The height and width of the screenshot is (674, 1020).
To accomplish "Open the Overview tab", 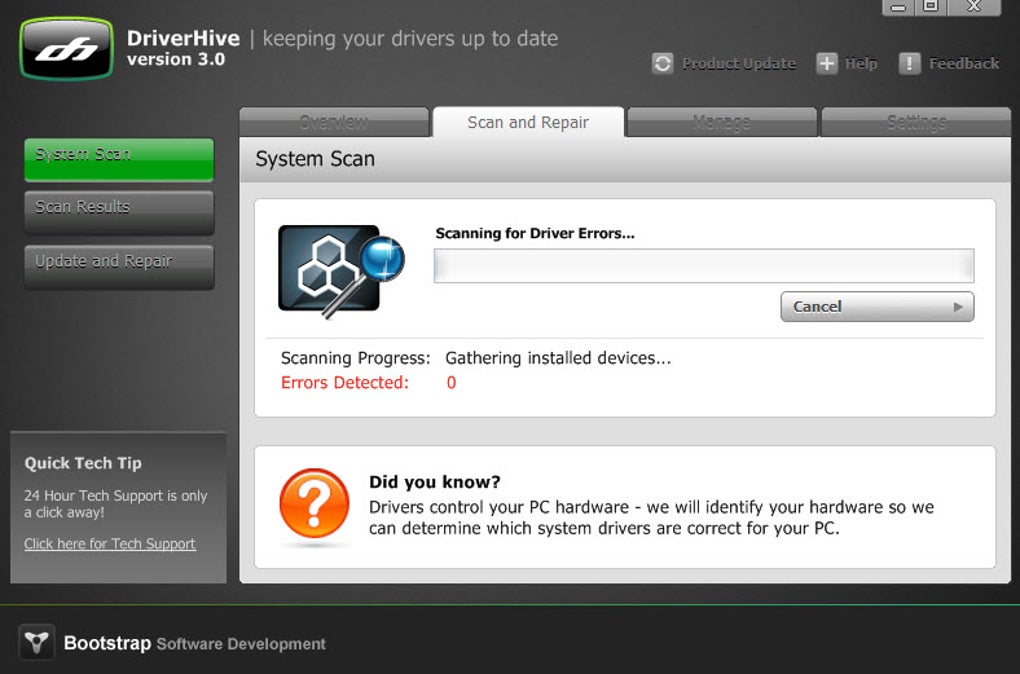I will (x=334, y=122).
